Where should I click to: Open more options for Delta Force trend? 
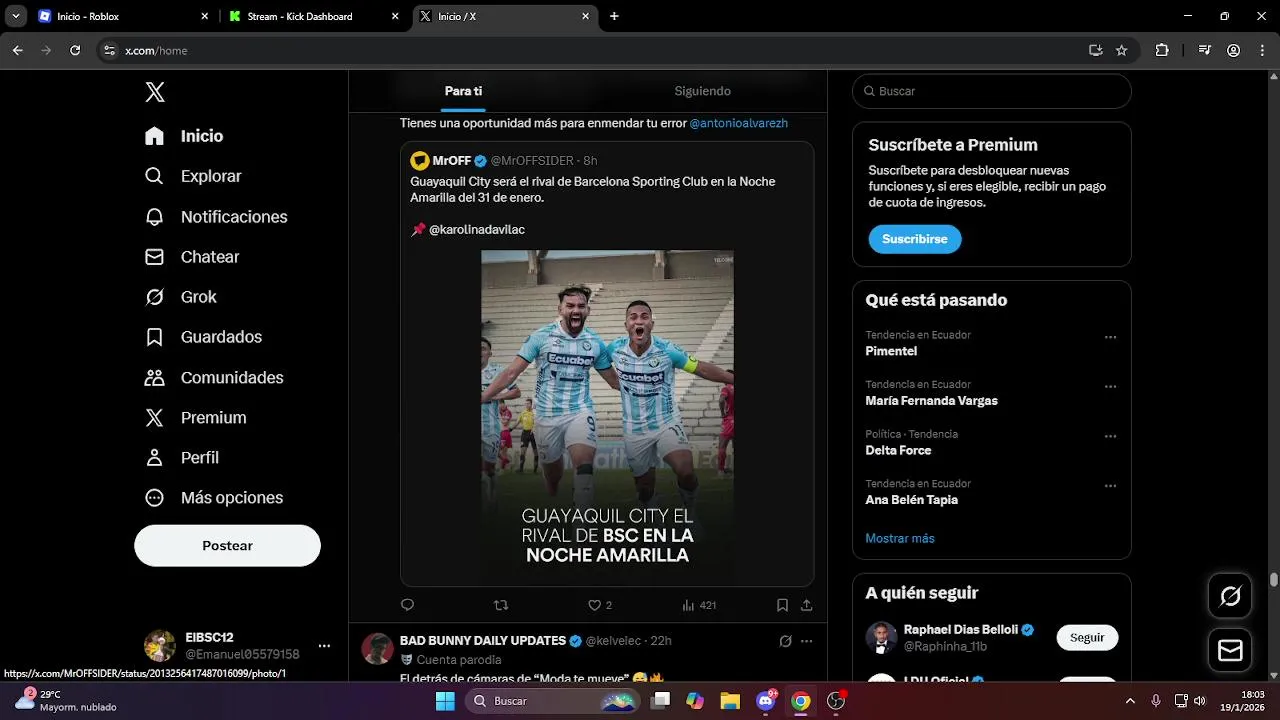pos(1110,436)
